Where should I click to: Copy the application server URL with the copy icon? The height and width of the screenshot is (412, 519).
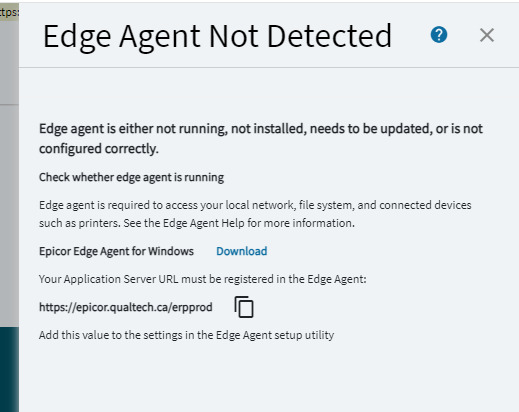coord(244,307)
